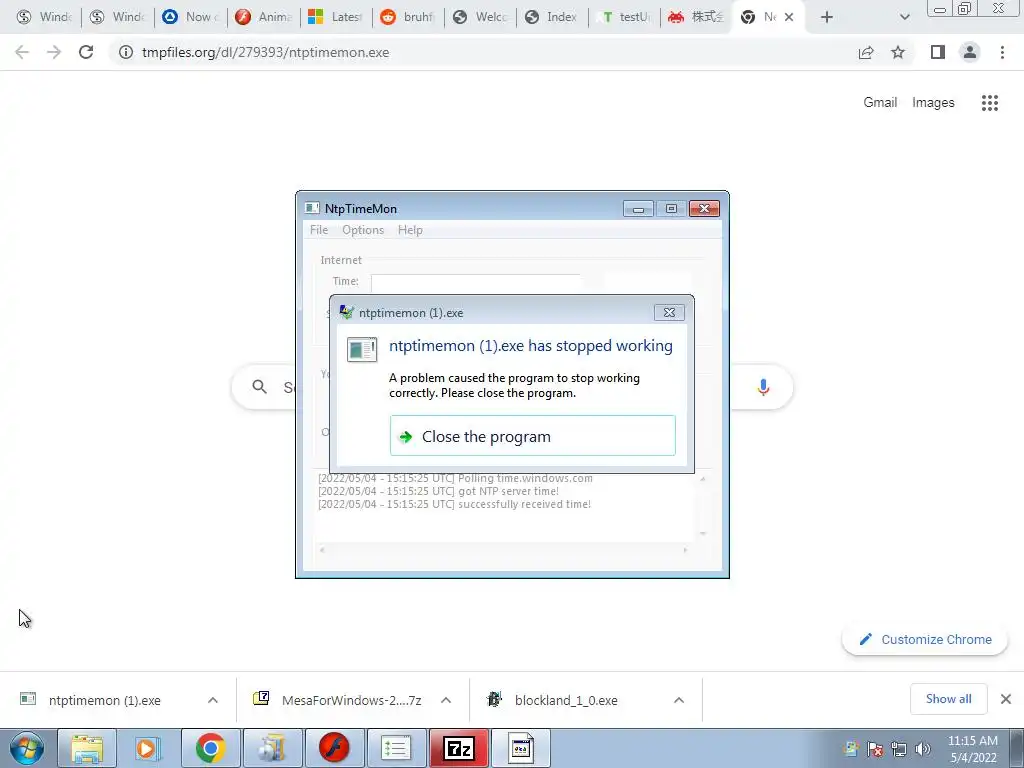Expand the tab search dropdown

coord(904,17)
